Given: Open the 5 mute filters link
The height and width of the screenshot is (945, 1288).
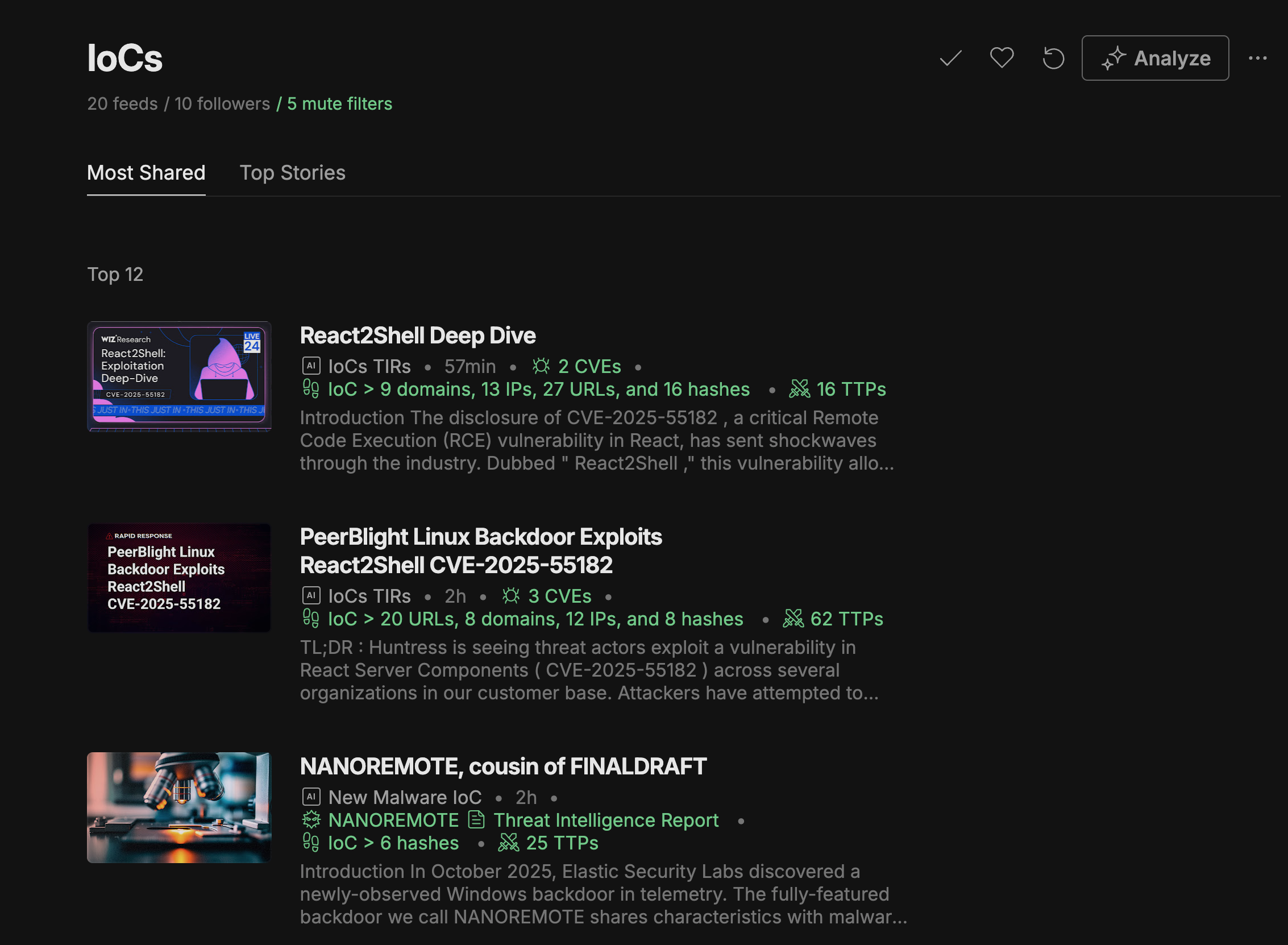Looking at the screenshot, I should [339, 103].
